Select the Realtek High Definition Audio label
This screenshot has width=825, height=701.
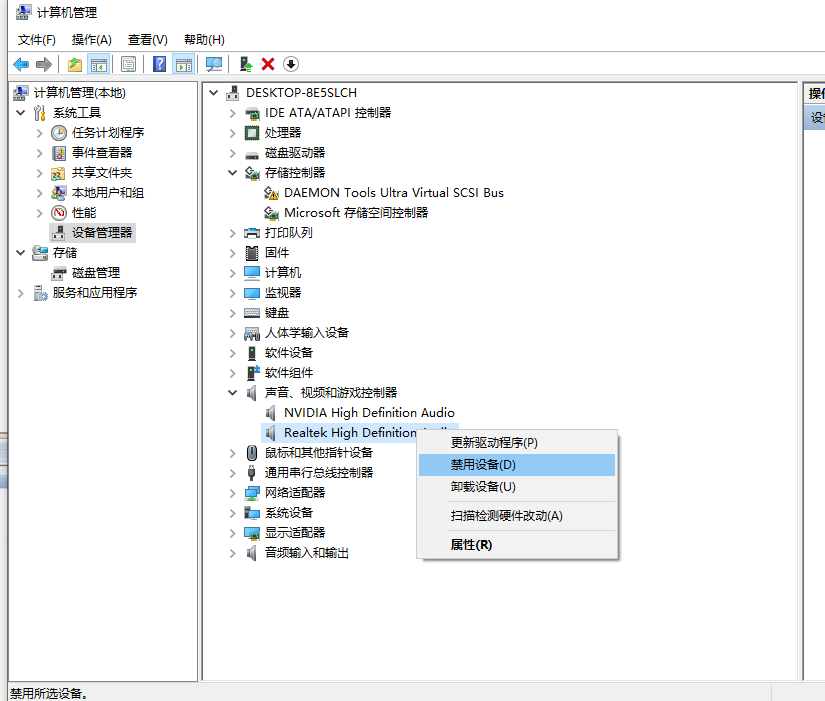pos(350,433)
